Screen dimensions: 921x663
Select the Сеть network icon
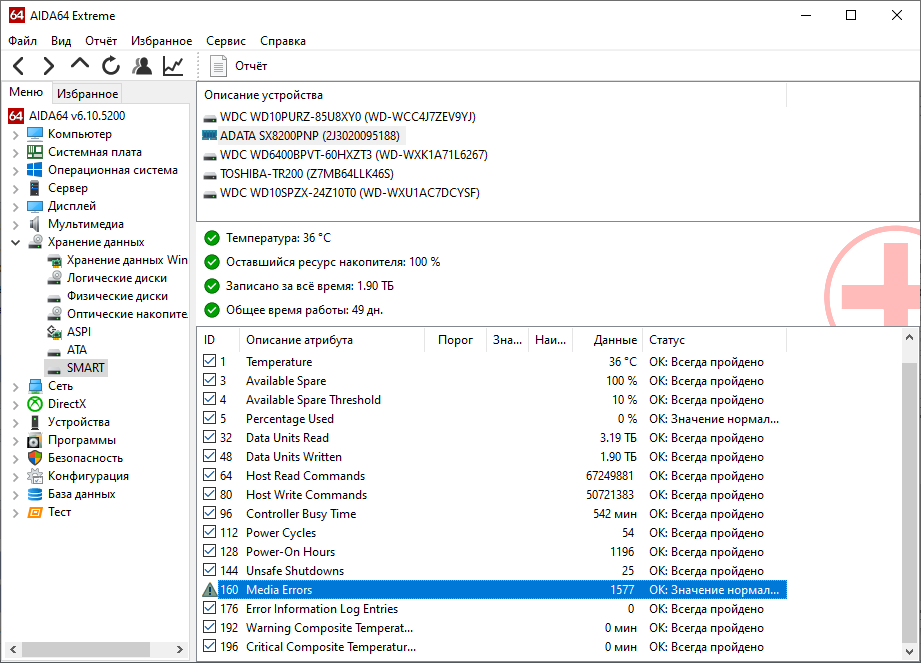[35, 386]
